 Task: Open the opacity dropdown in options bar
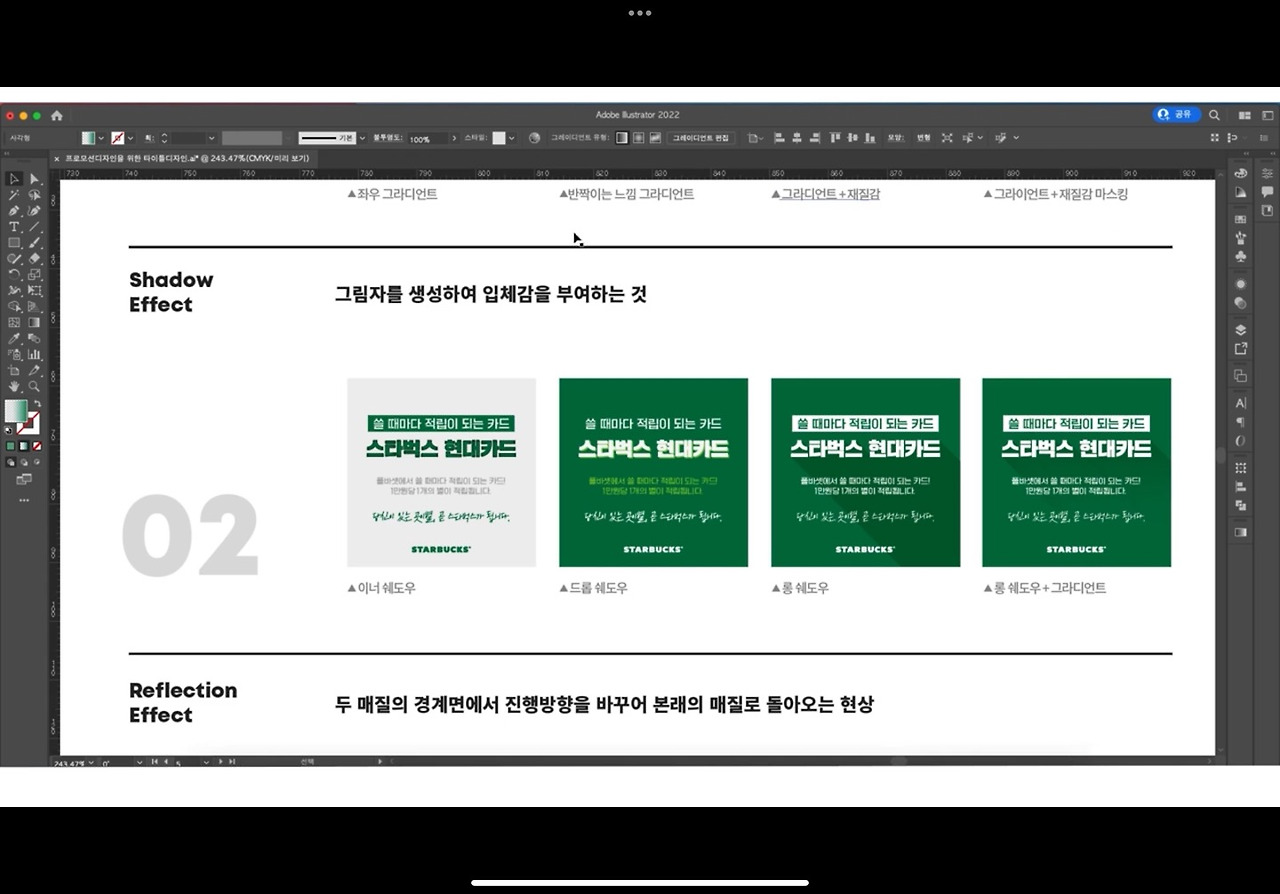pyautogui.click(x=455, y=138)
